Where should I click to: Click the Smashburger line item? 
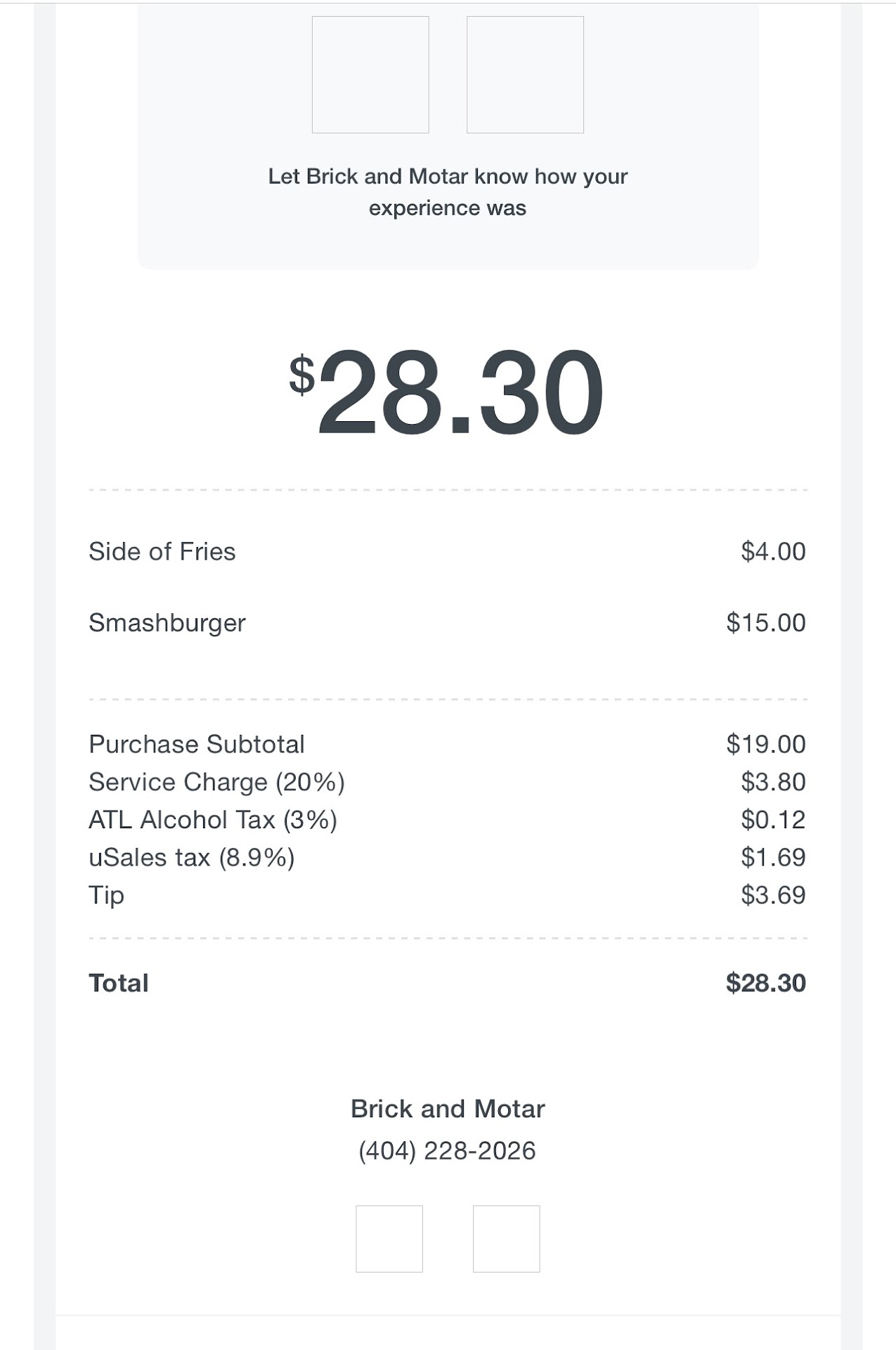tap(167, 623)
